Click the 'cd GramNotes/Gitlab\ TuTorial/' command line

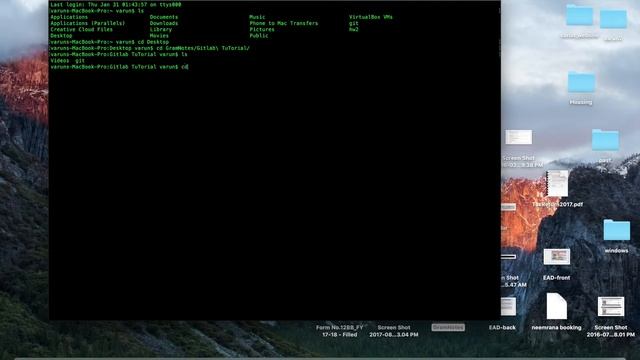[150, 48]
